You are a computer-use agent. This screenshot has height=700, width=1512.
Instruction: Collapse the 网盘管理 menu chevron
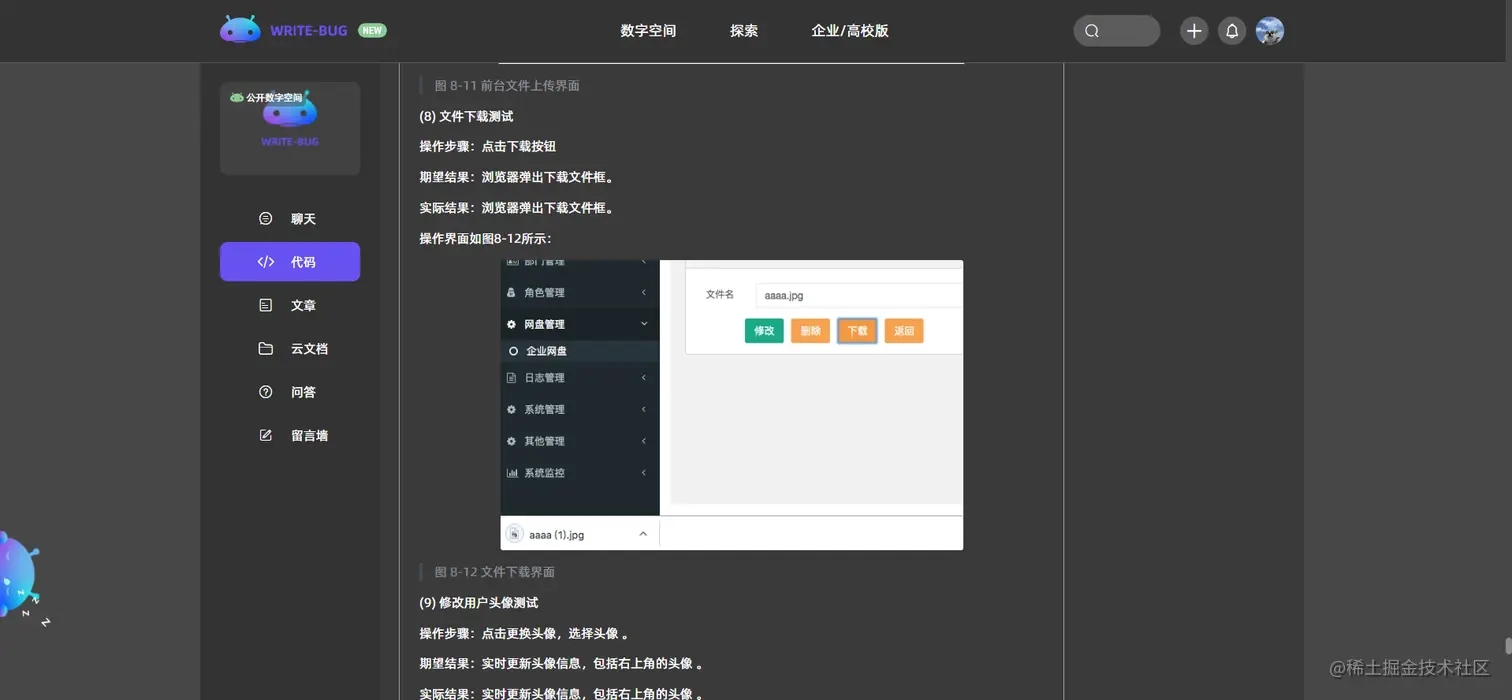644,324
